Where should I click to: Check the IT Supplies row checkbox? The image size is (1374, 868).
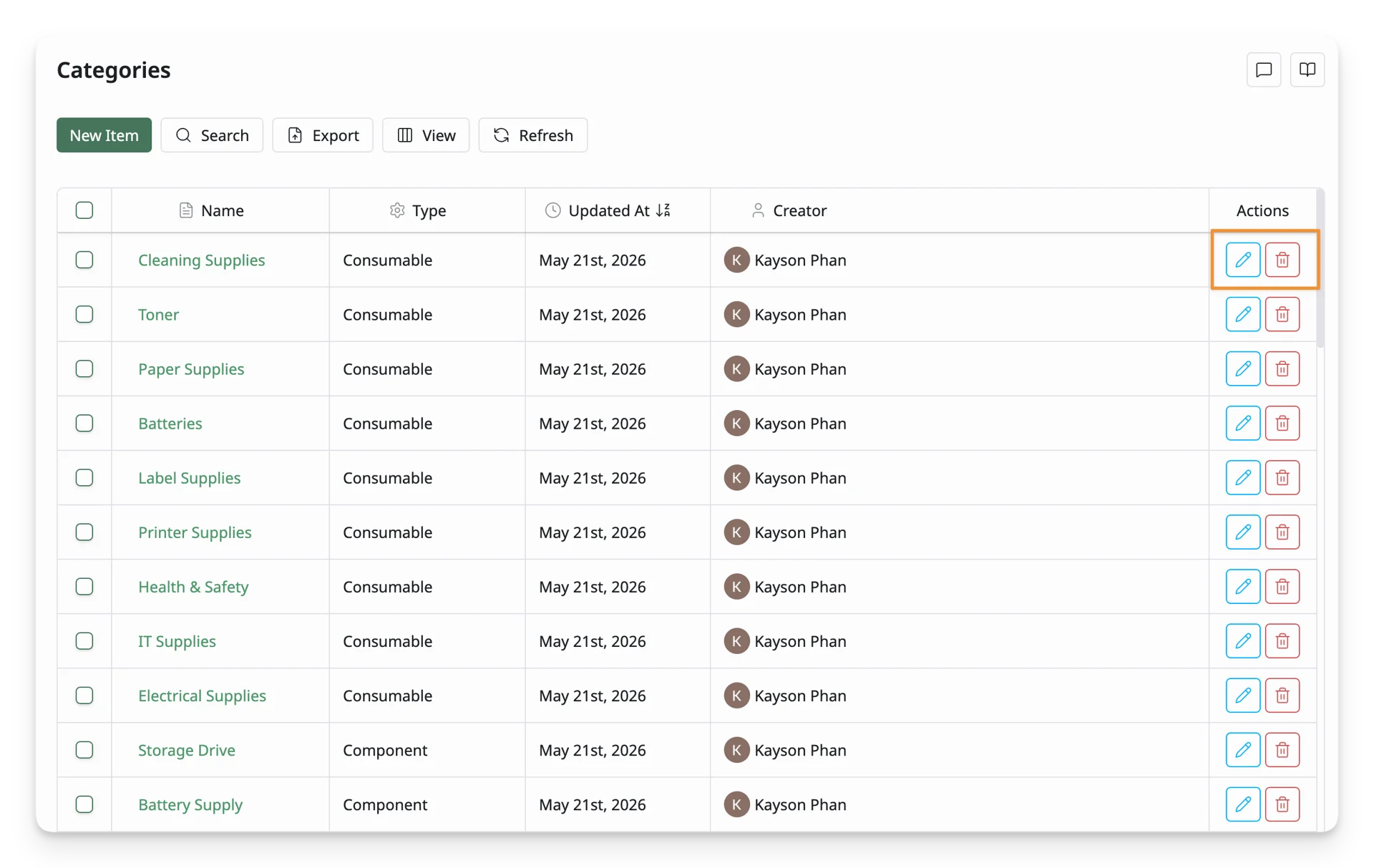point(84,640)
